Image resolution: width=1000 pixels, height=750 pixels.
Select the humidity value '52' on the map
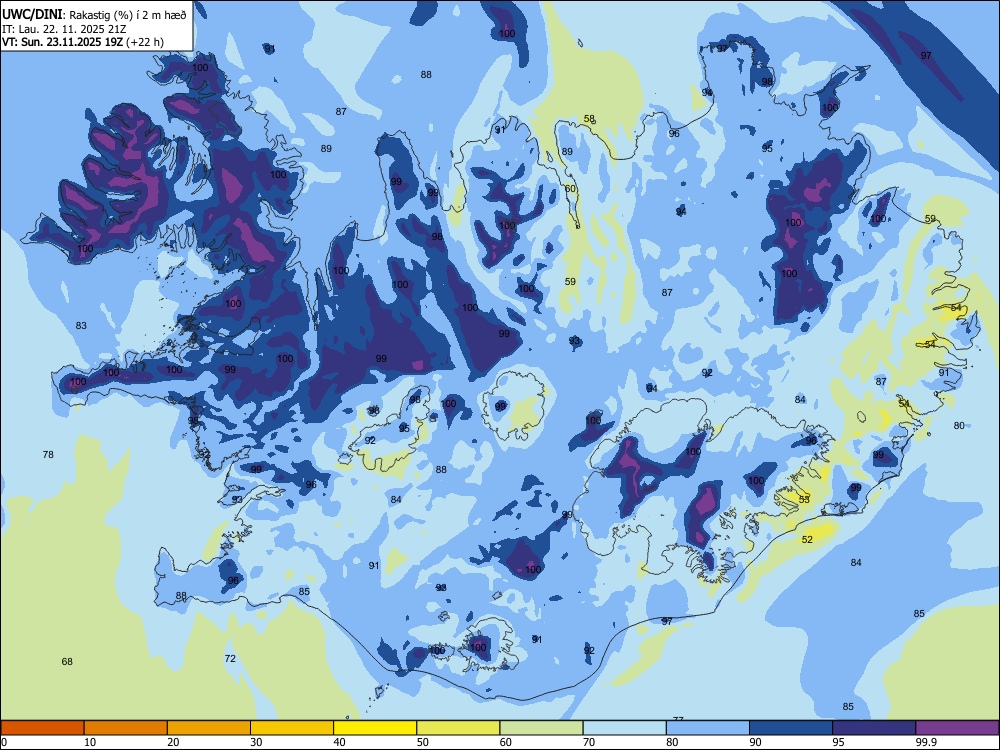tap(807, 540)
